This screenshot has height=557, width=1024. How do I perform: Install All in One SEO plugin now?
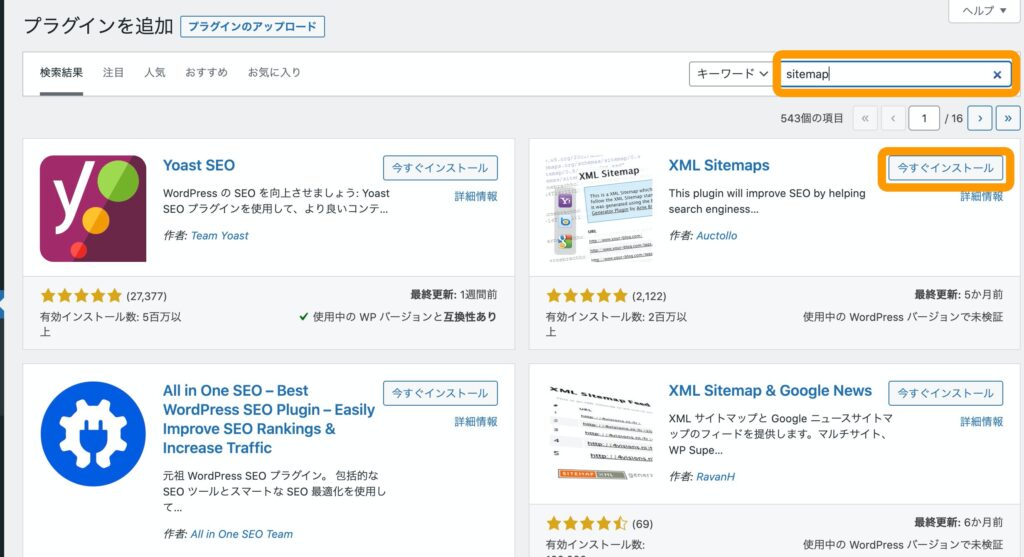pos(440,393)
